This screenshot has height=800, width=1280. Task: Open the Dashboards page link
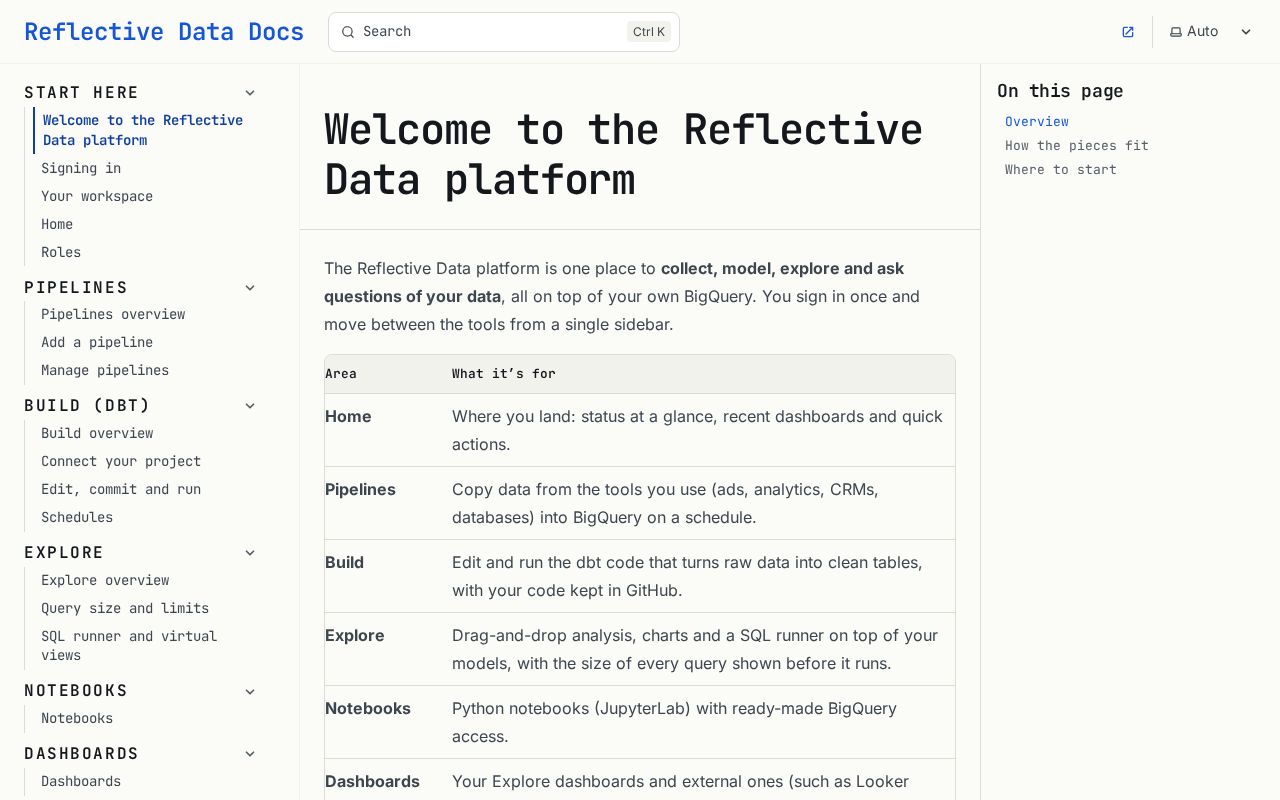(81, 781)
